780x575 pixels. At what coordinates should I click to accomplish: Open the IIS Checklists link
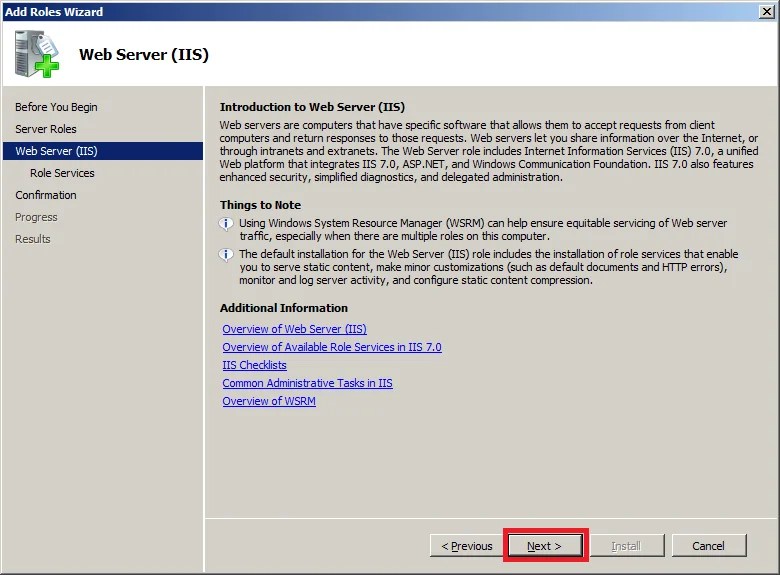click(254, 365)
